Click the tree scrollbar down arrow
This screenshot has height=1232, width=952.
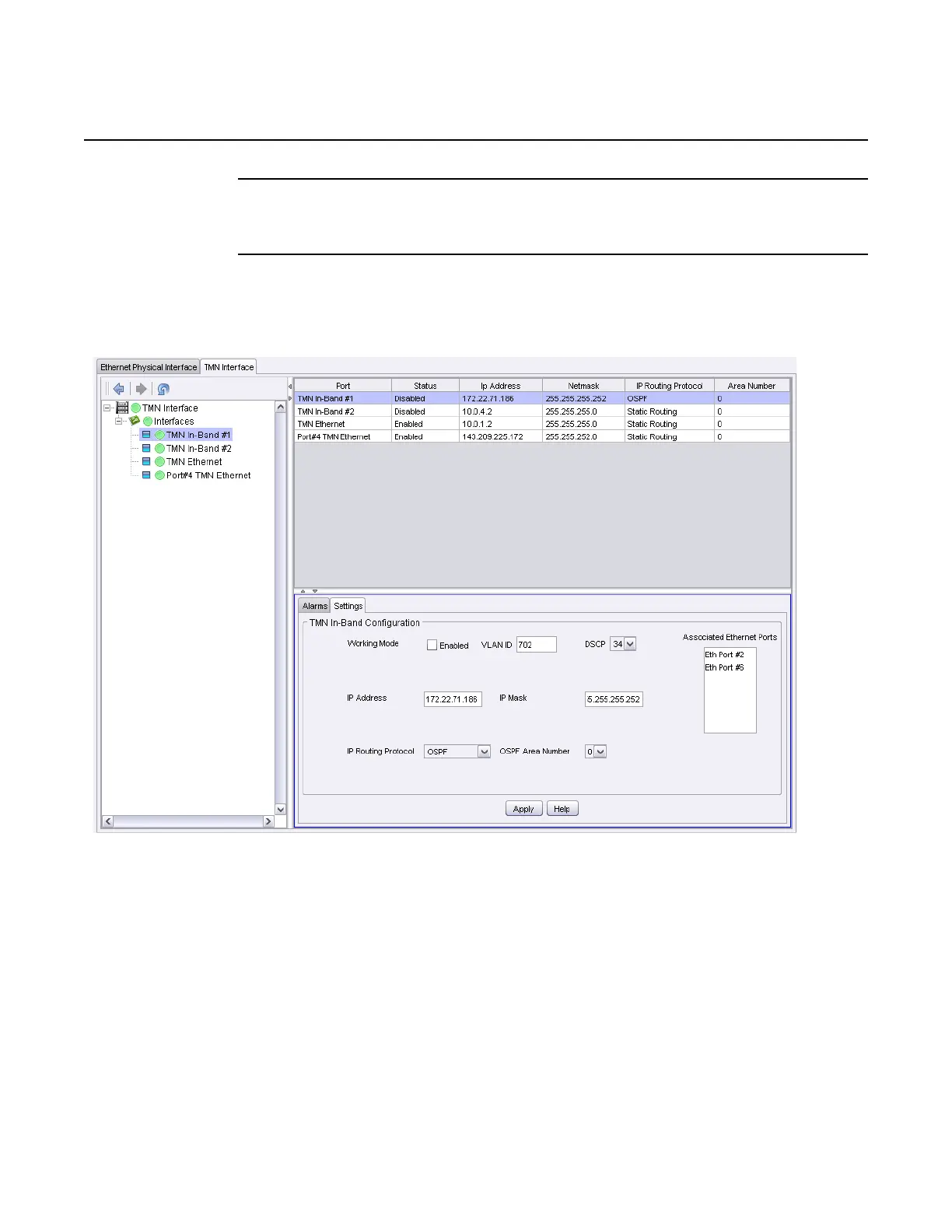(x=281, y=810)
